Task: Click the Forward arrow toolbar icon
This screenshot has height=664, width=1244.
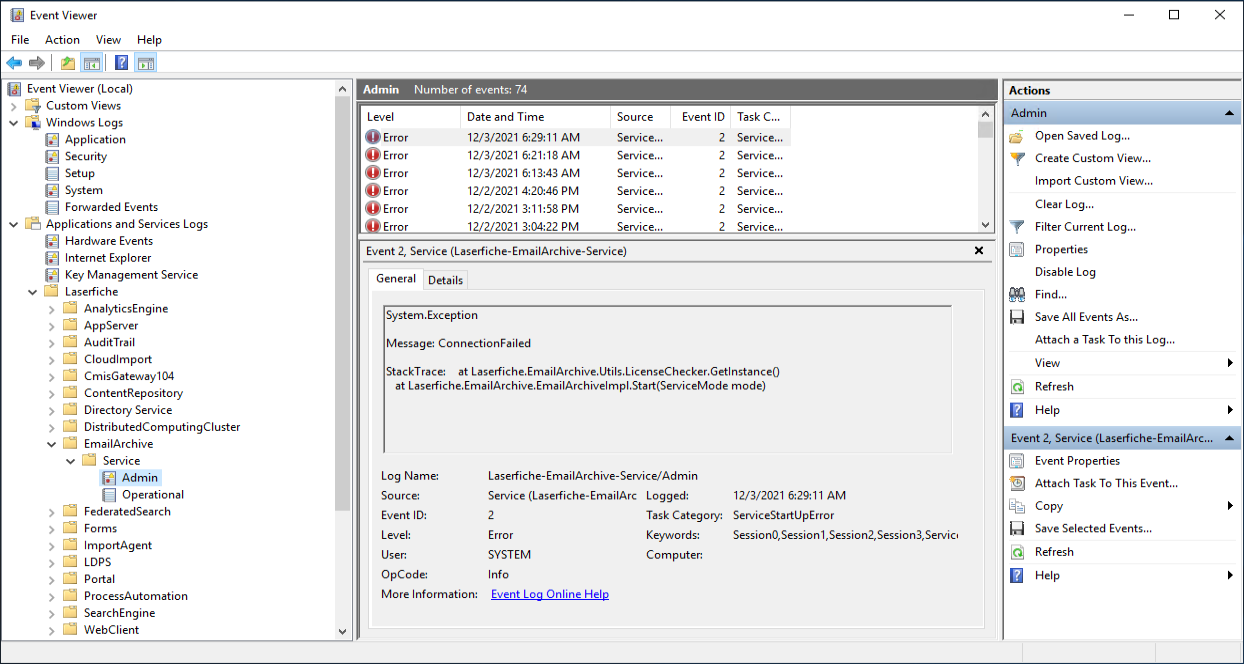Action: (37, 63)
